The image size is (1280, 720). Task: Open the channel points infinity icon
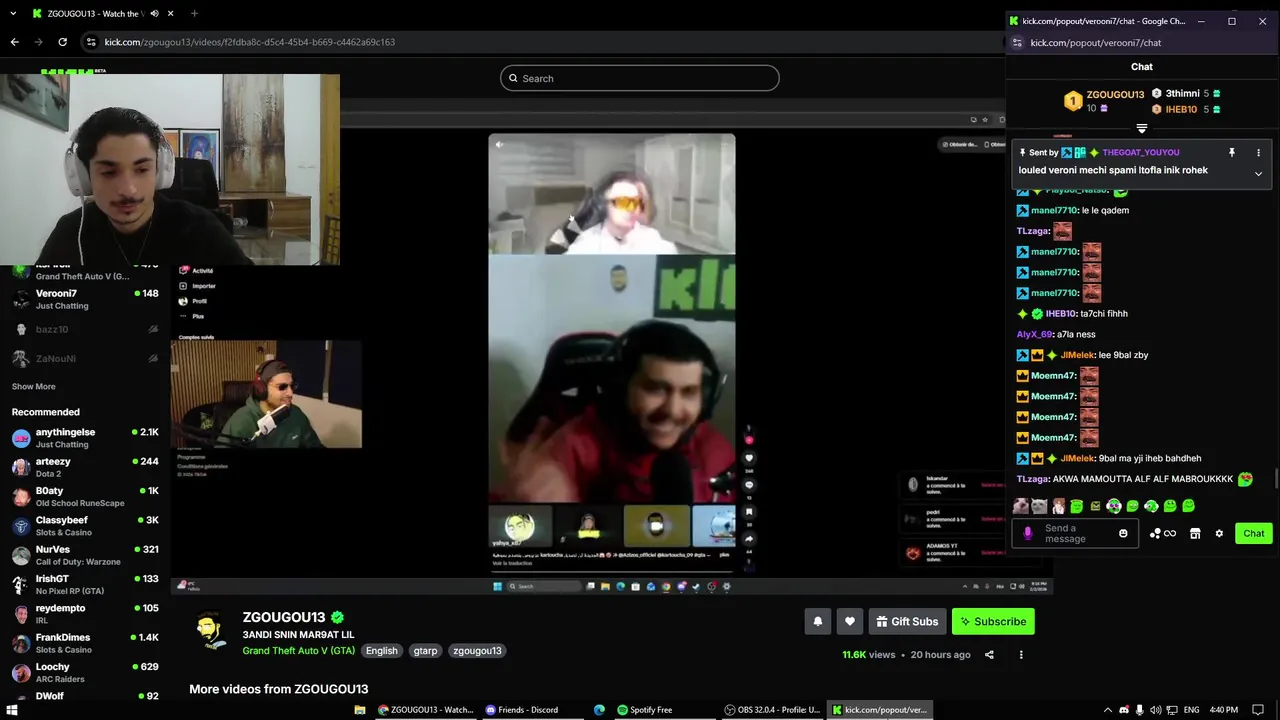coord(1163,534)
